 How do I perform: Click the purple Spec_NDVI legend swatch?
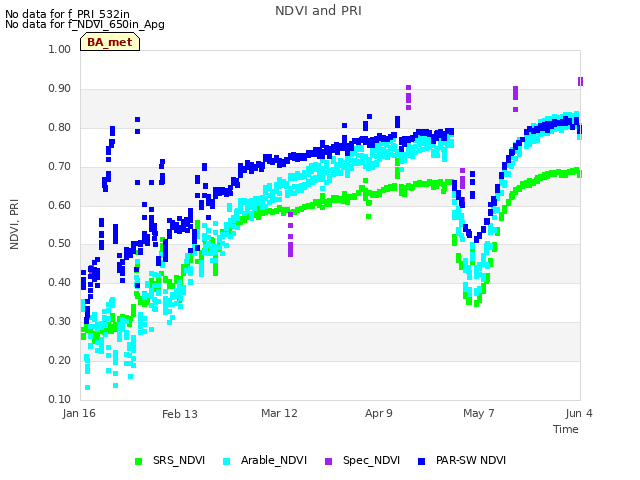click(x=328, y=461)
